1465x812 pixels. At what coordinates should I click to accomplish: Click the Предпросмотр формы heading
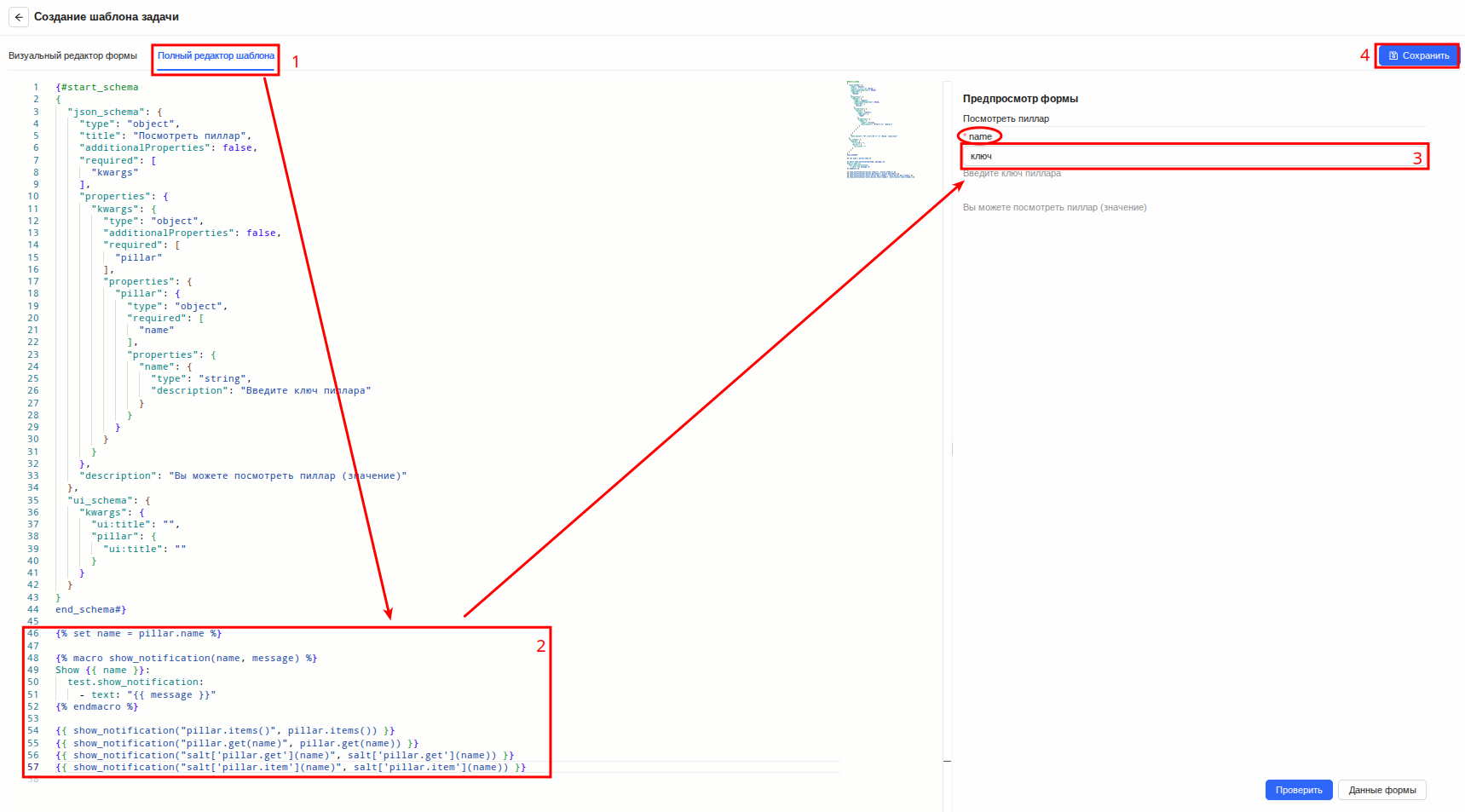tap(1020, 99)
